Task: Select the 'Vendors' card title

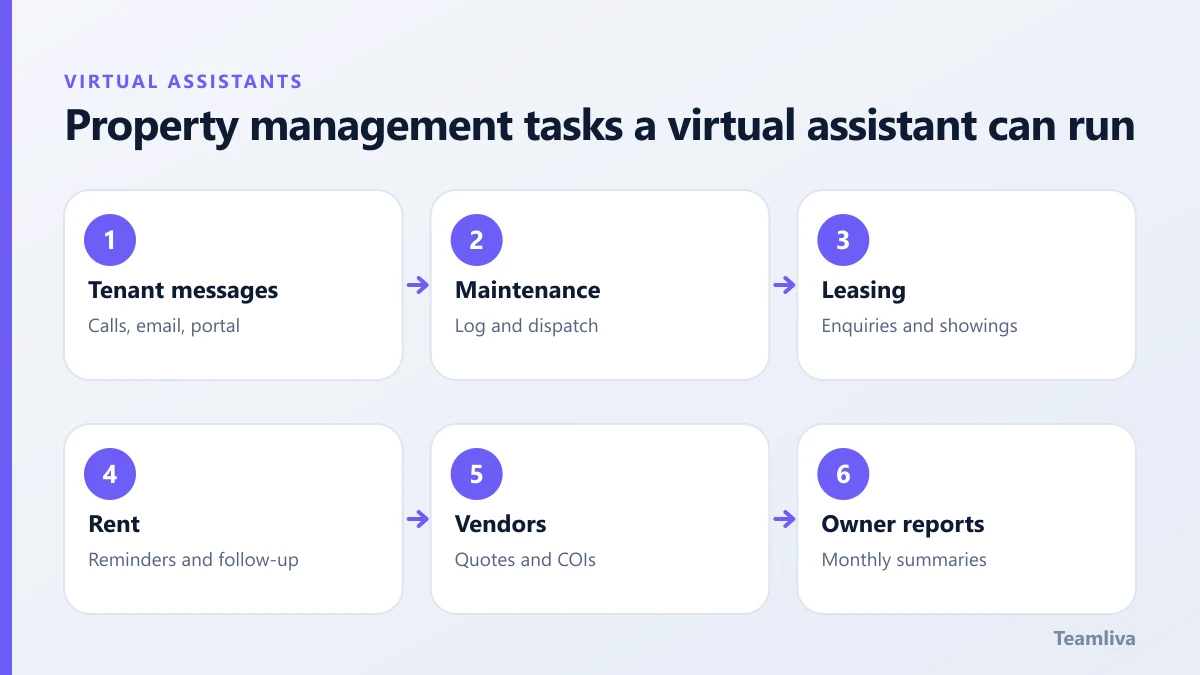Action: (x=500, y=524)
